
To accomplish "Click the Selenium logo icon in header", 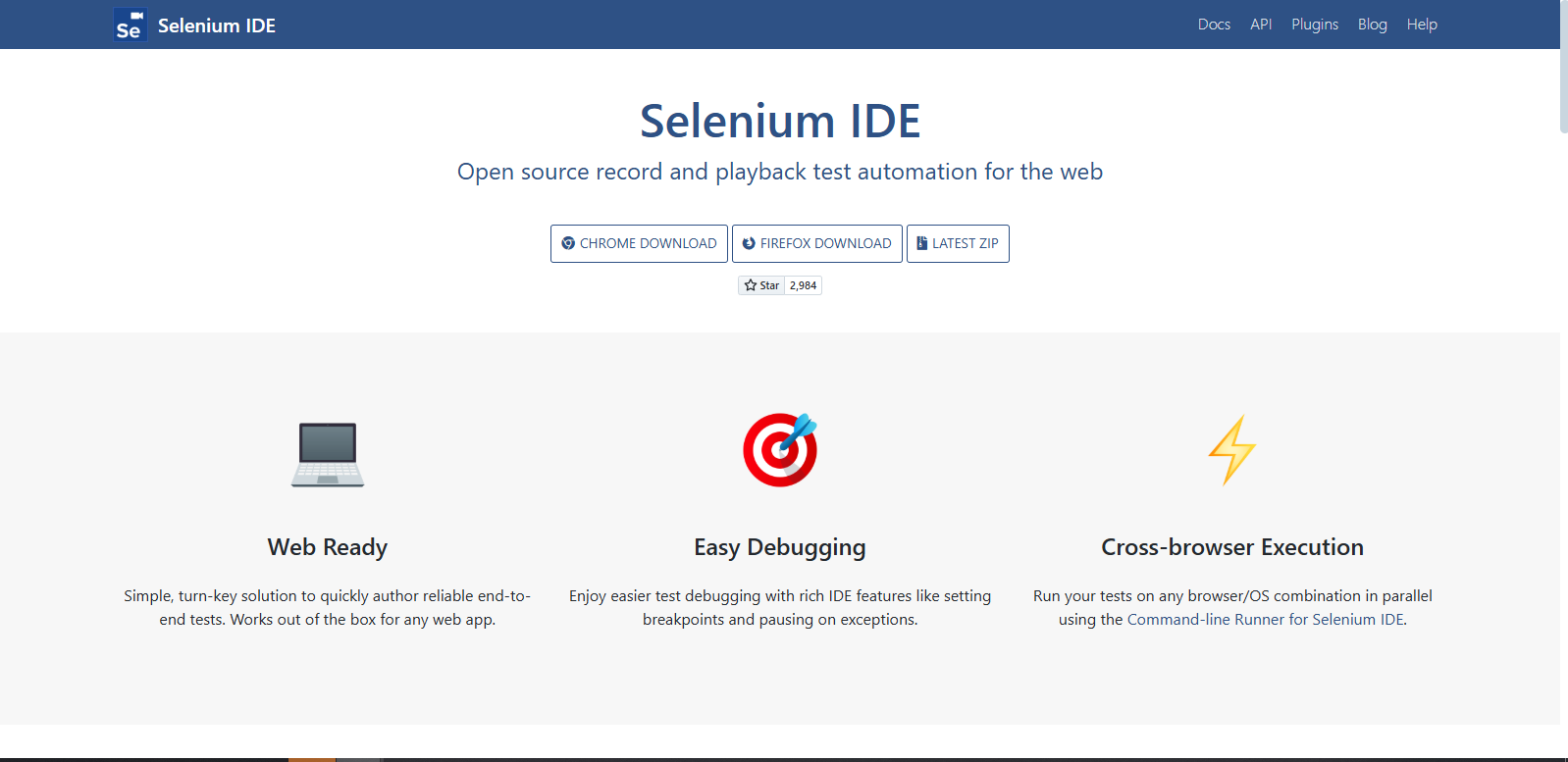I will (131, 25).
